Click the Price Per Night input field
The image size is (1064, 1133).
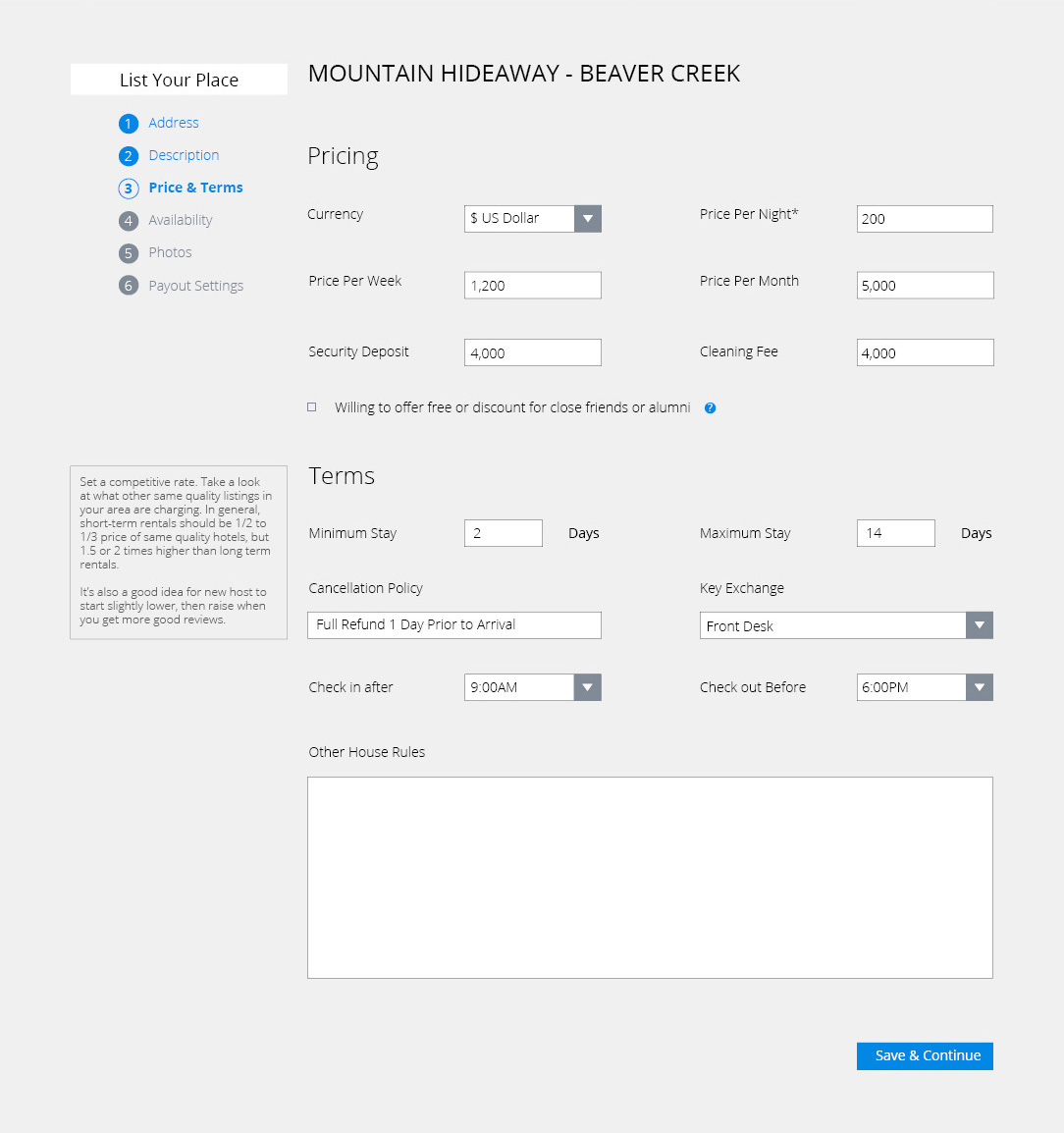coord(925,219)
